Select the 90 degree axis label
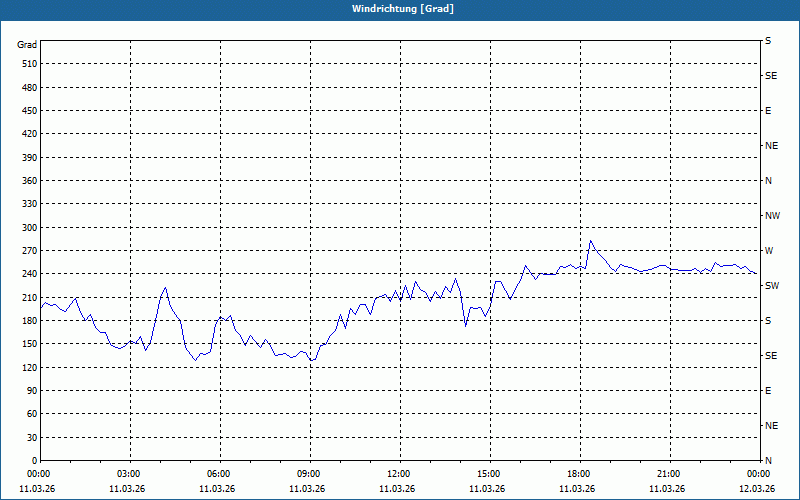 32,391
